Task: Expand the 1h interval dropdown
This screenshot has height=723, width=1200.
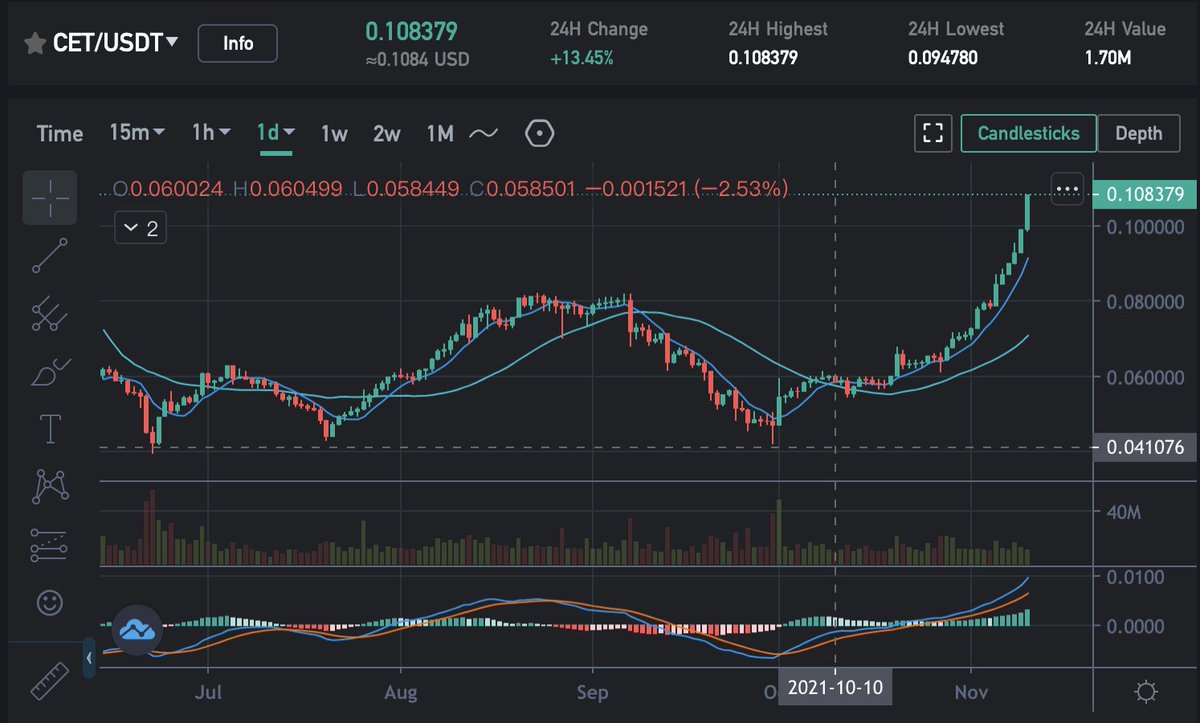Action: pos(211,132)
